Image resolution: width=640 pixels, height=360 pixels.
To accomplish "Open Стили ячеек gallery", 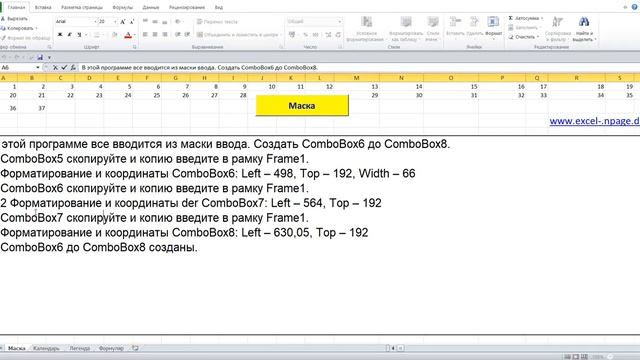I will pyautogui.click(x=433, y=29).
